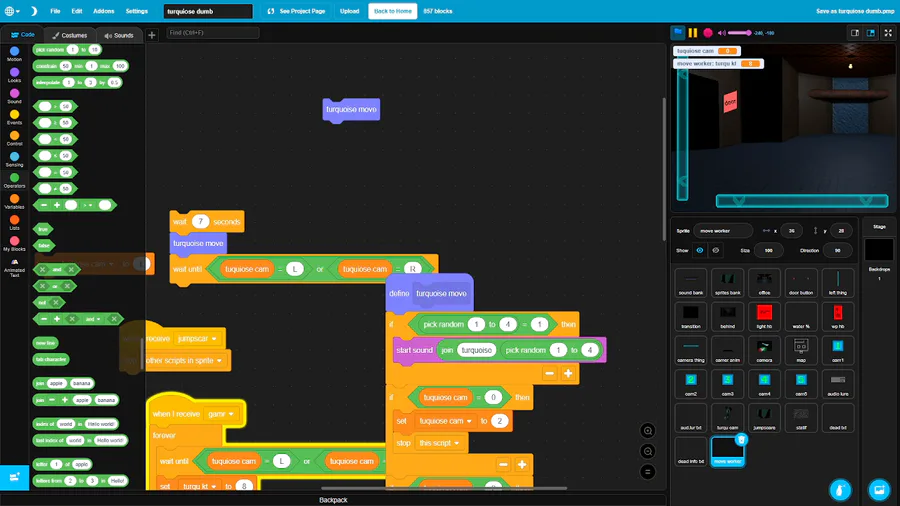
Task: Click See Project Page button
Action: pos(296,11)
